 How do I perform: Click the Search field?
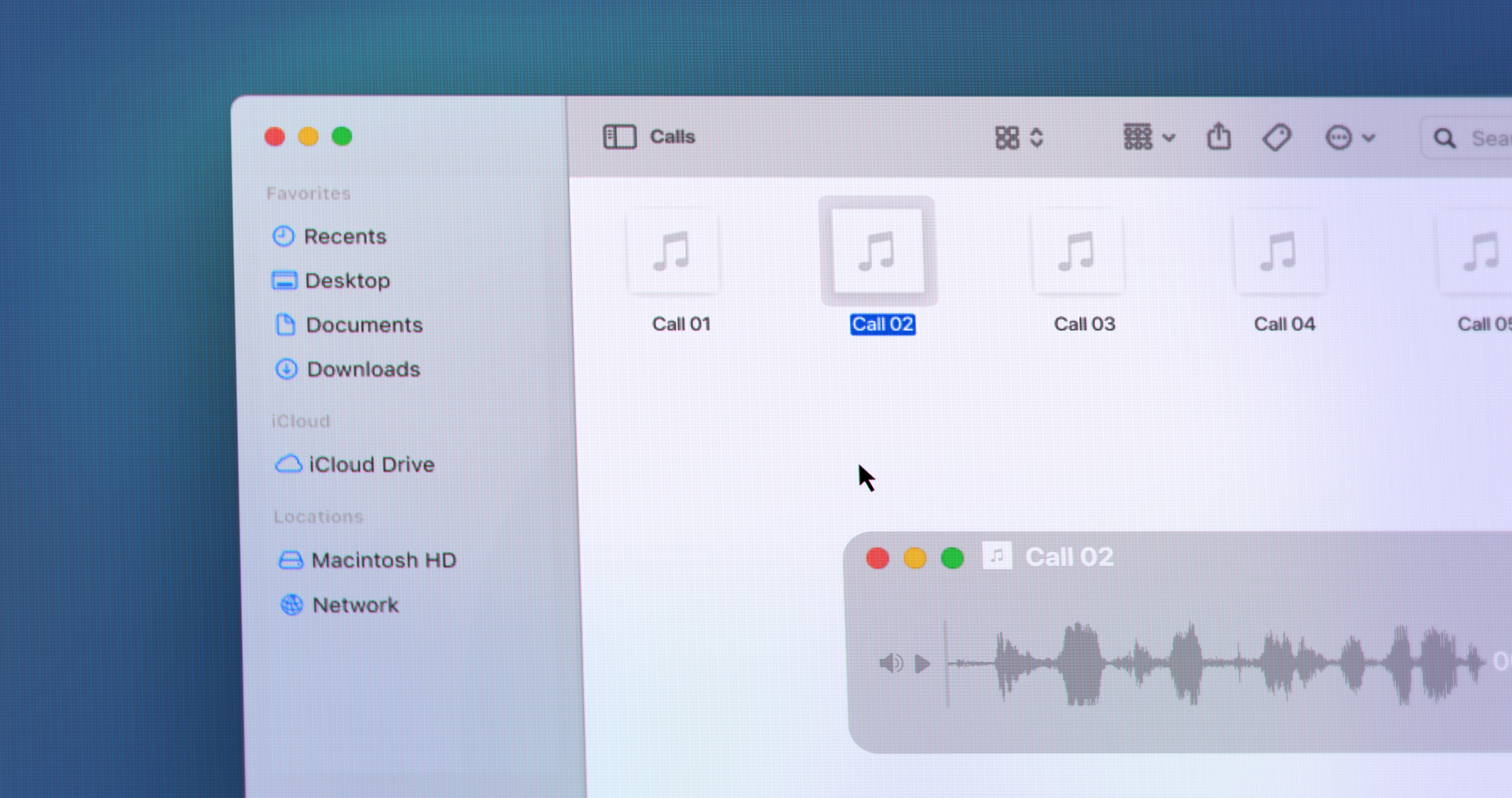click(x=1480, y=138)
